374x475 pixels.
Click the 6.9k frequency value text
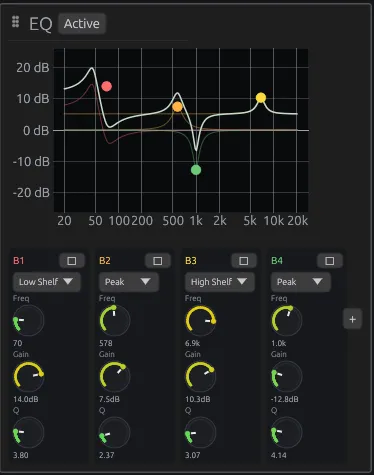pos(192,343)
